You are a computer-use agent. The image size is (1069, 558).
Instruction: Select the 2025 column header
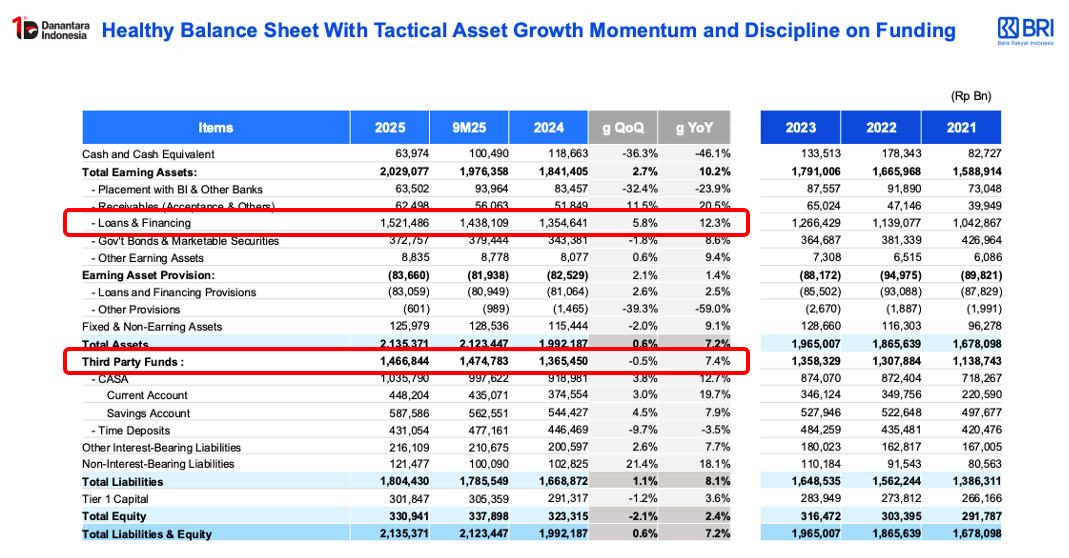(x=389, y=127)
